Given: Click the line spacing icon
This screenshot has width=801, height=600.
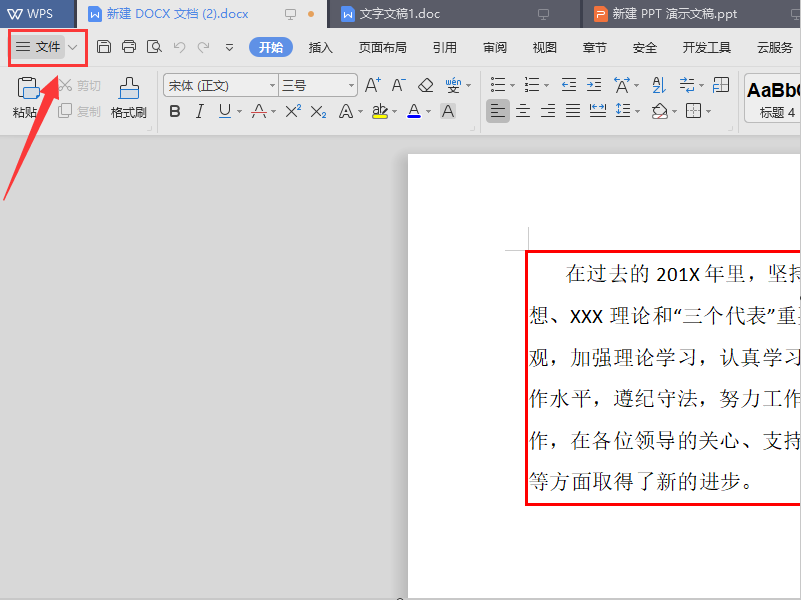Looking at the screenshot, I should [623, 111].
